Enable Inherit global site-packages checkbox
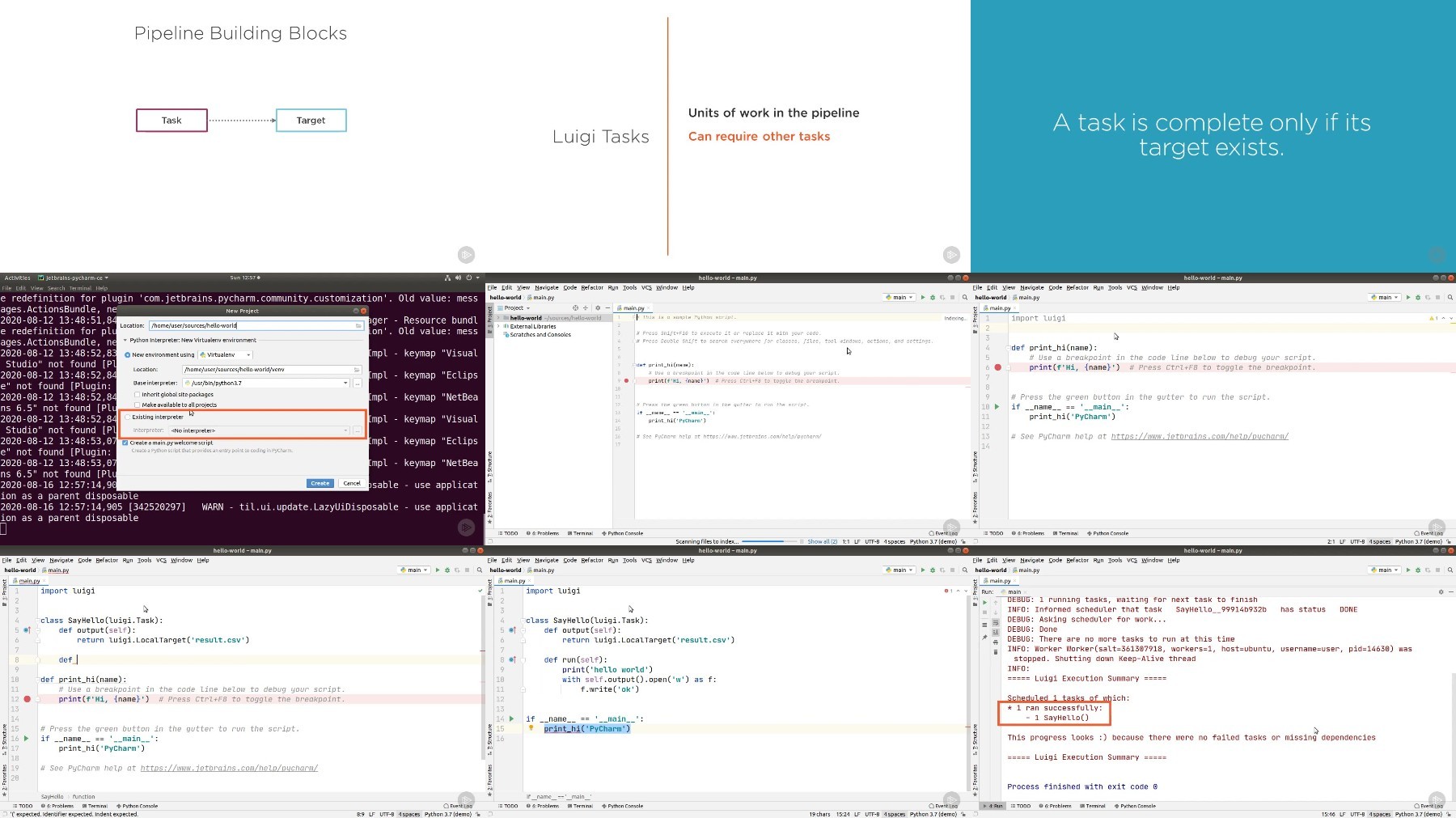This screenshot has height=818, width=1456. pyautogui.click(x=138, y=395)
